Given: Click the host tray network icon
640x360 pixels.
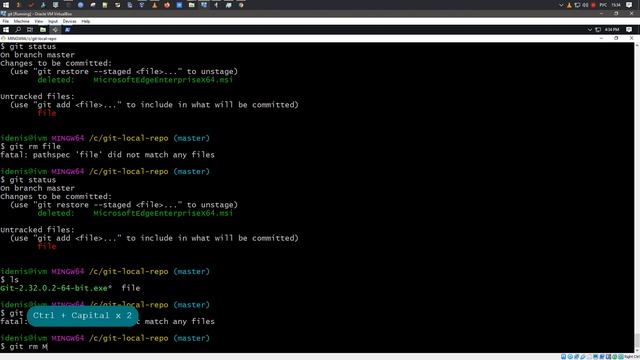Looking at the screenshot, I should click(x=578, y=5).
